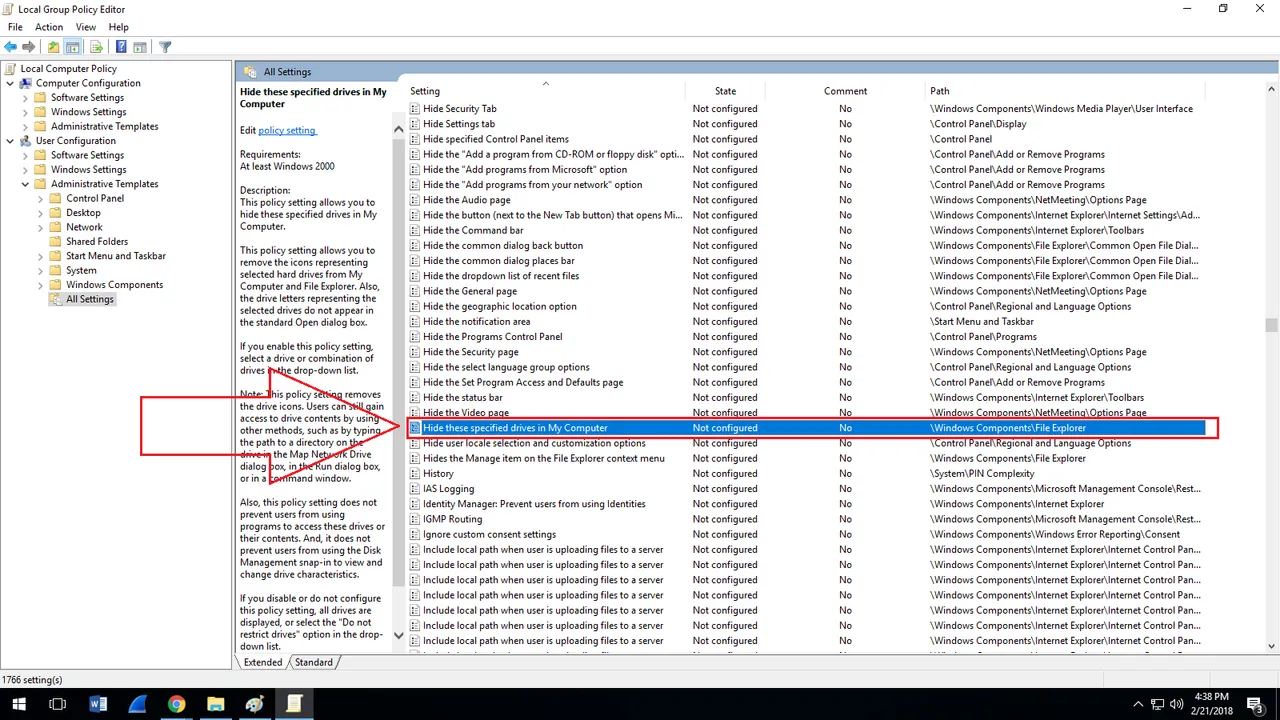Switch to the Extended tab
Screen dimensions: 1280x720
263,662
